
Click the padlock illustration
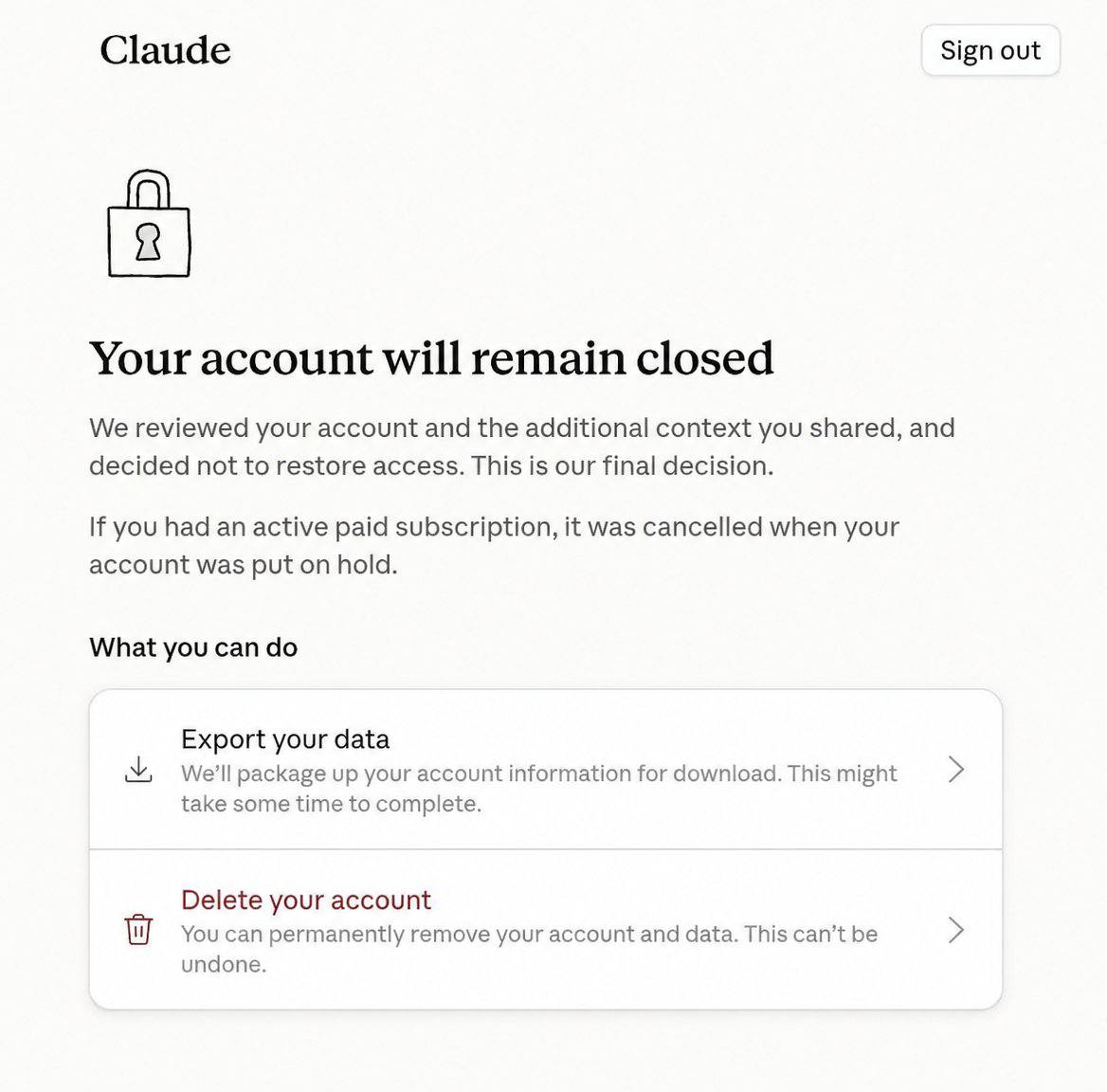coord(149,223)
